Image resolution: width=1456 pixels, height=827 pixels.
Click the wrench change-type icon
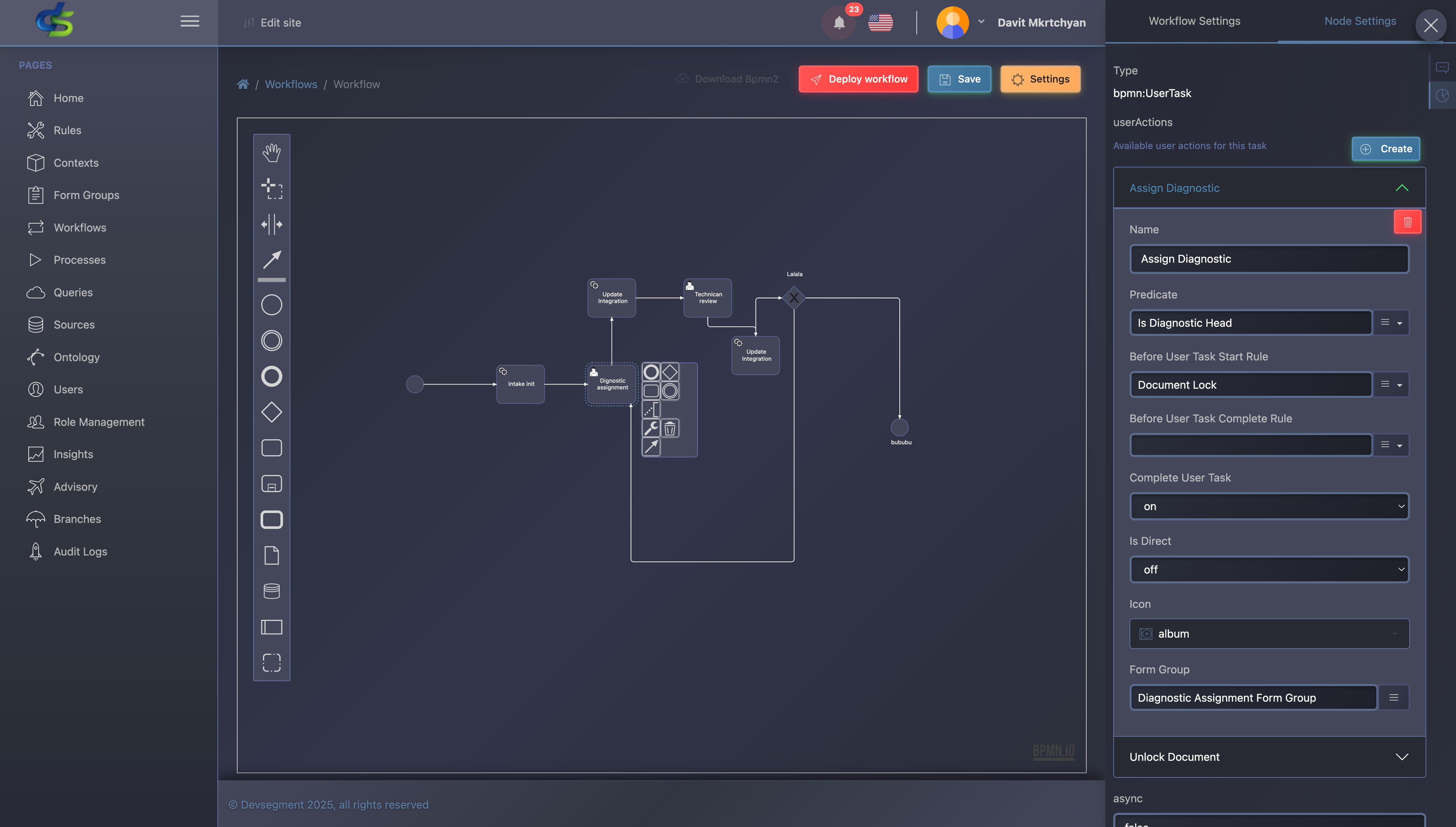(x=651, y=428)
